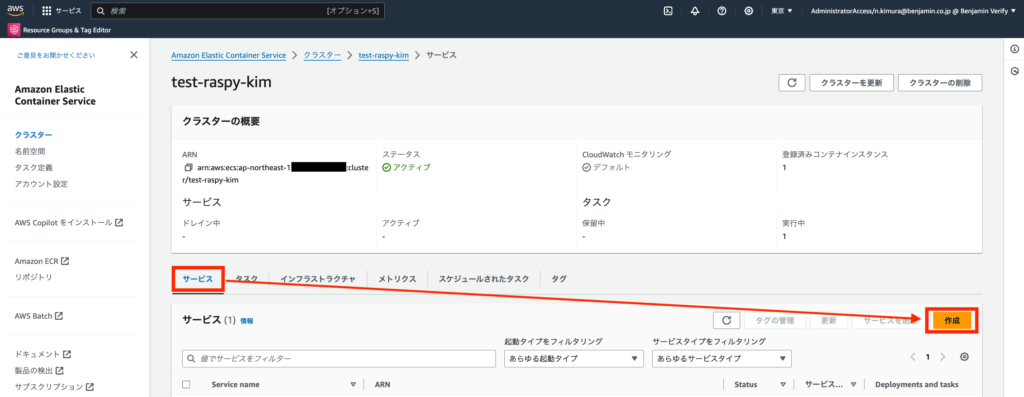
Task: Close the left navigation panel
Action: click(x=134, y=55)
